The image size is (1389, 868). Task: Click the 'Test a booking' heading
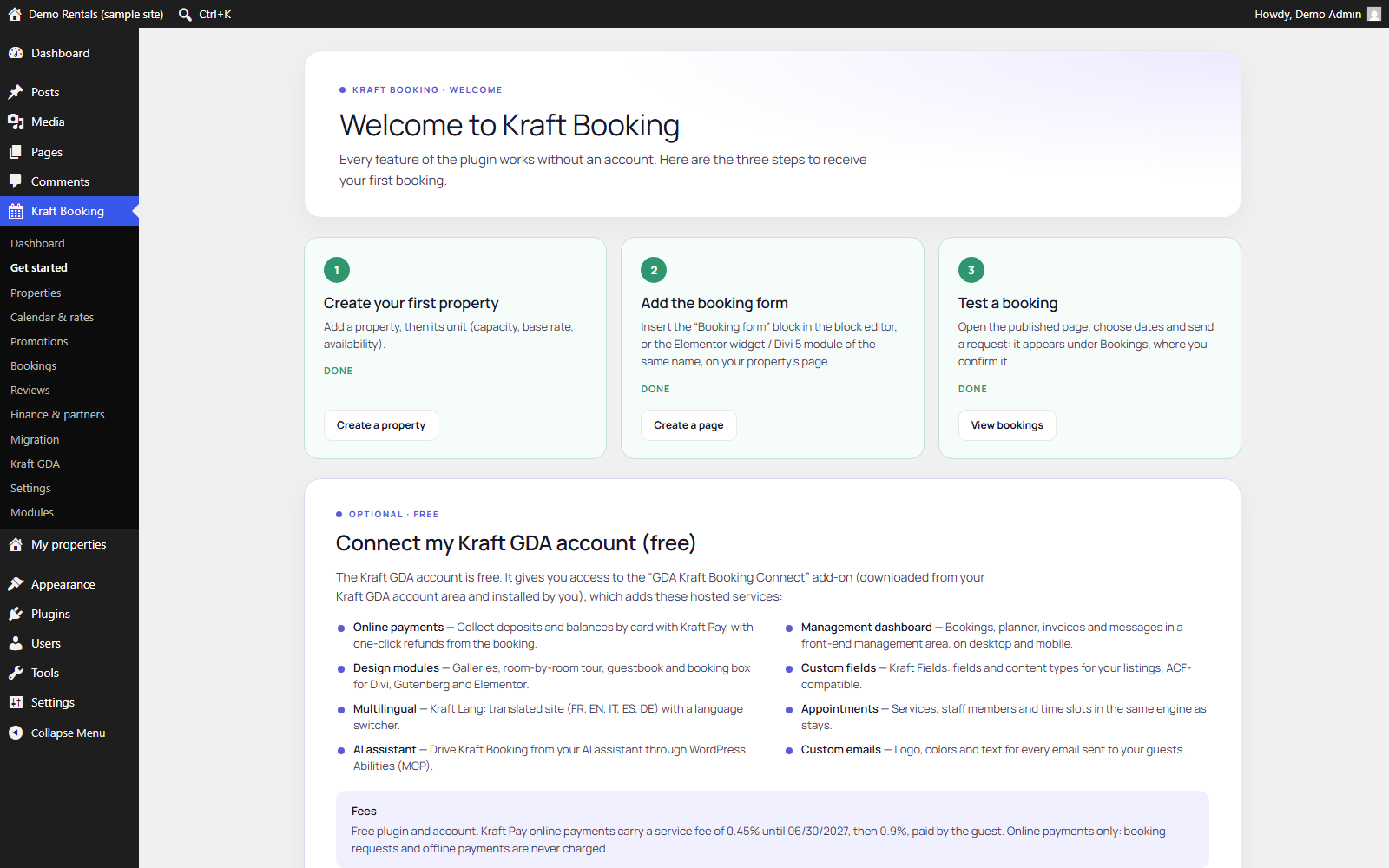[1008, 303]
